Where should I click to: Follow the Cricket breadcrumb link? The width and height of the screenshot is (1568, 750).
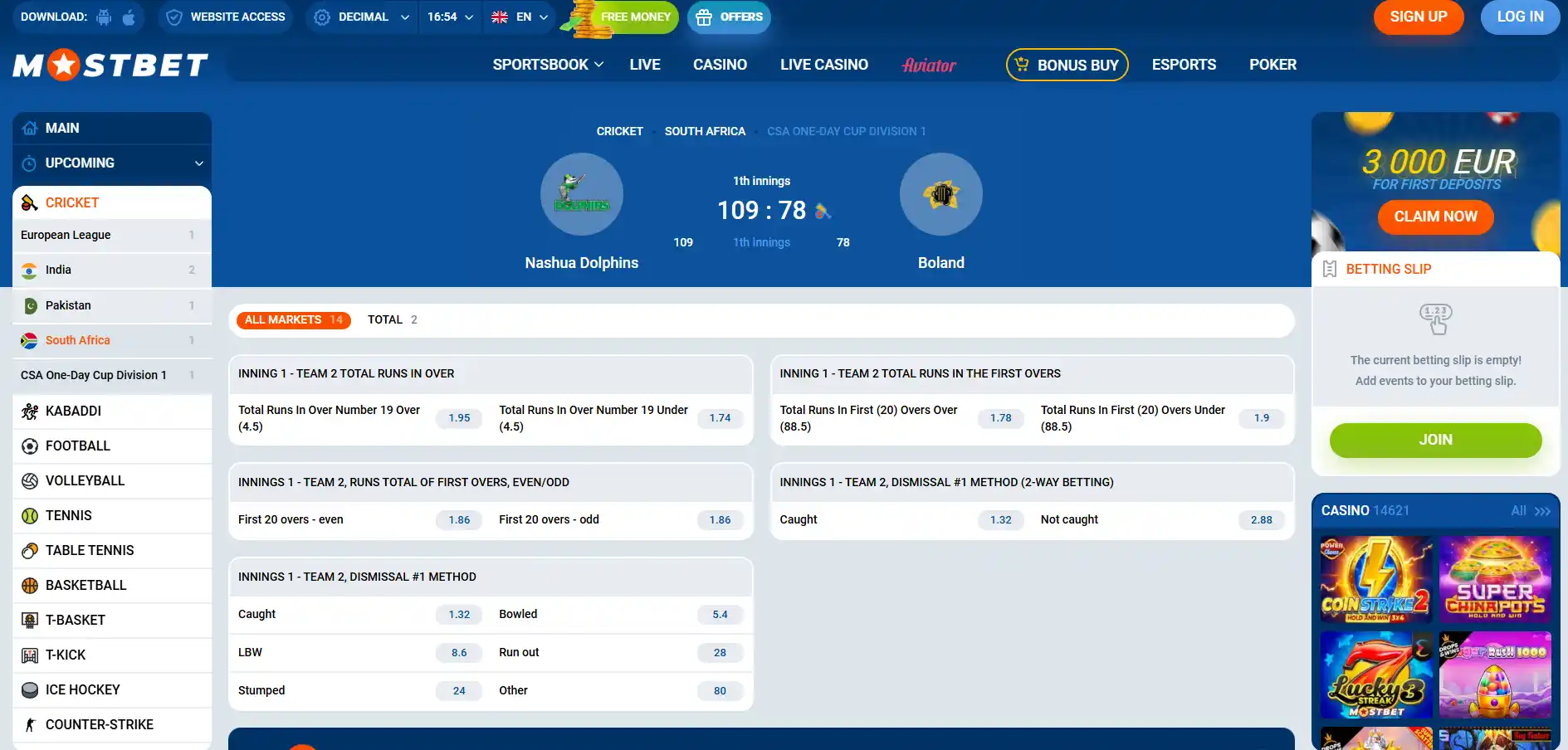(x=619, y=131)
